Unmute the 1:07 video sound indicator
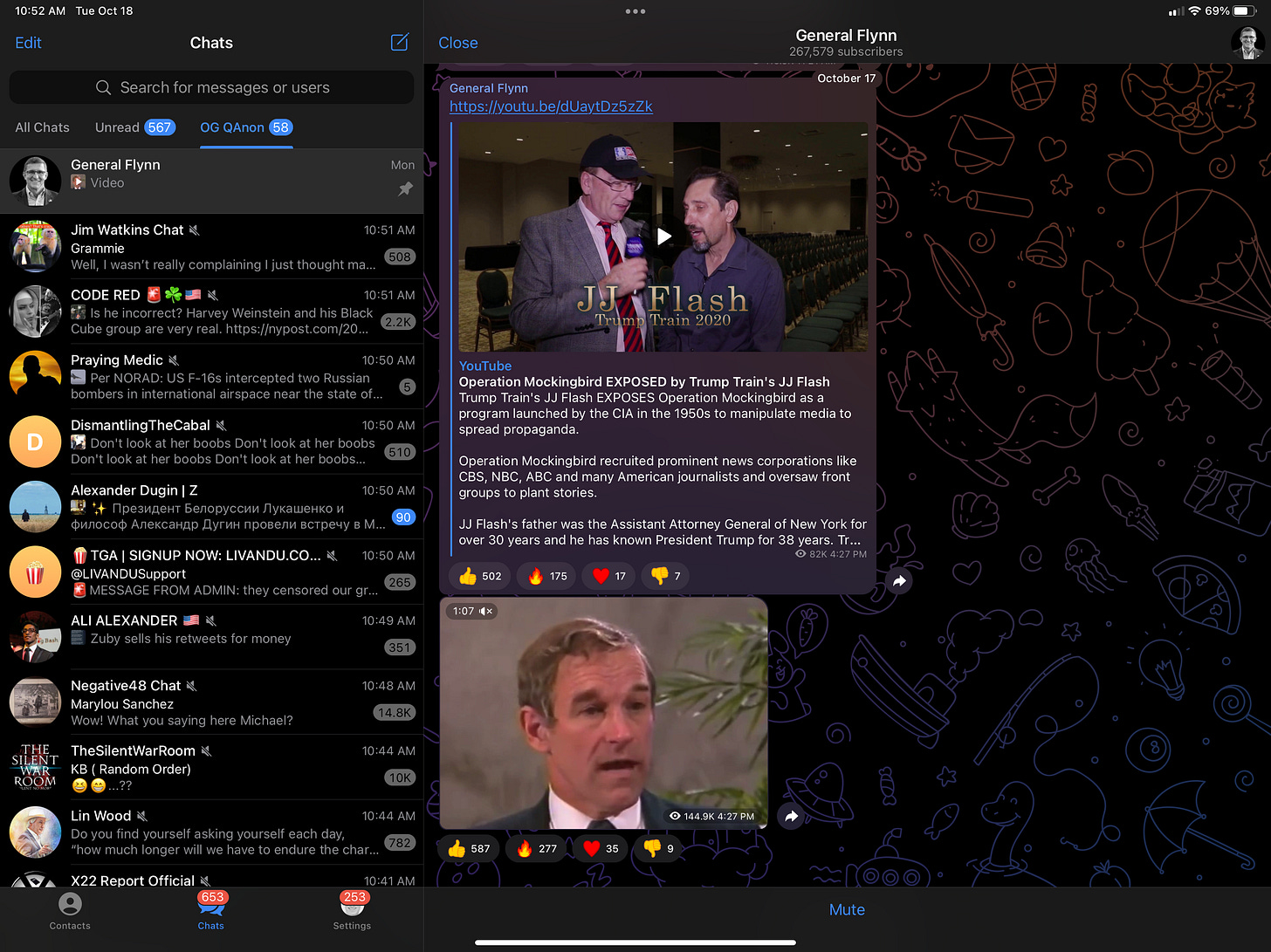This screenshot has width=1271, height=952. [485, 611]
